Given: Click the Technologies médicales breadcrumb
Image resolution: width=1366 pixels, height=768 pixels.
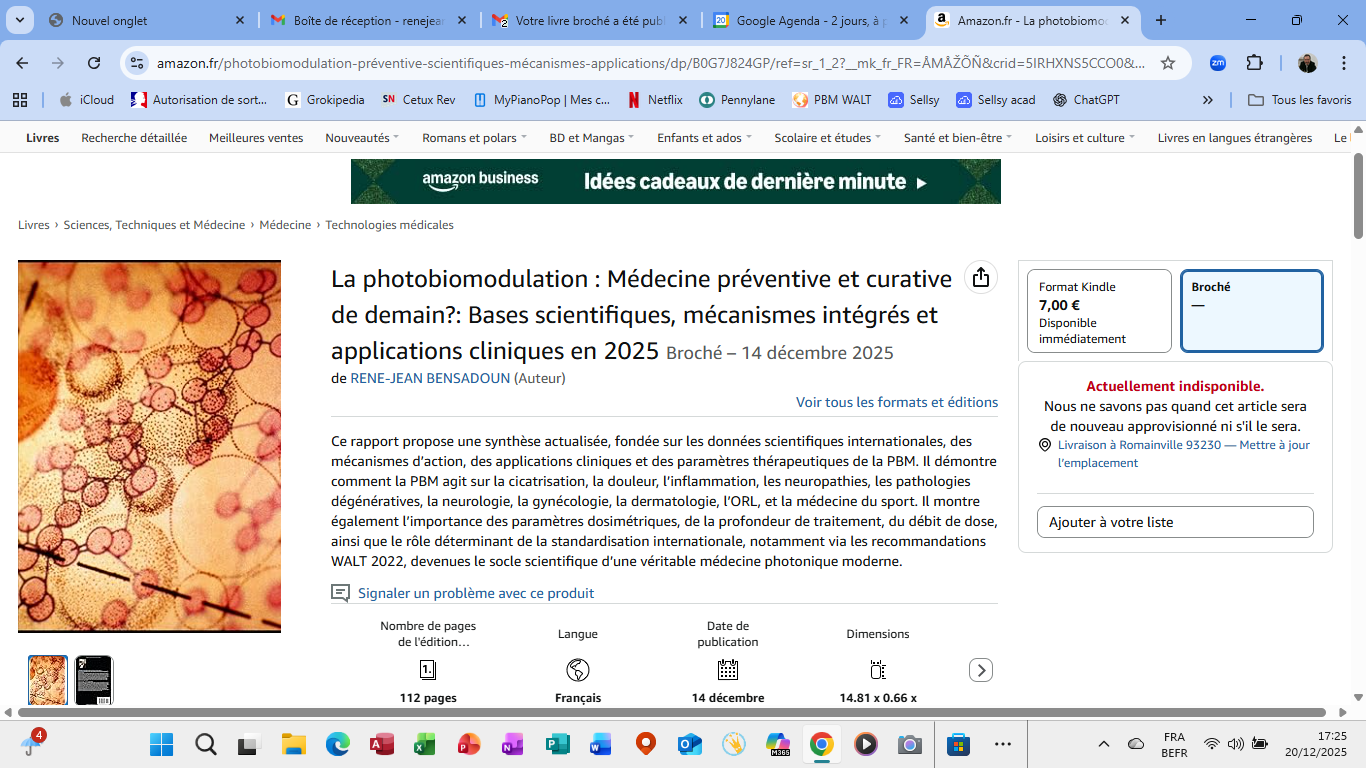Looking at the screenshot, I should coord(389,225).
